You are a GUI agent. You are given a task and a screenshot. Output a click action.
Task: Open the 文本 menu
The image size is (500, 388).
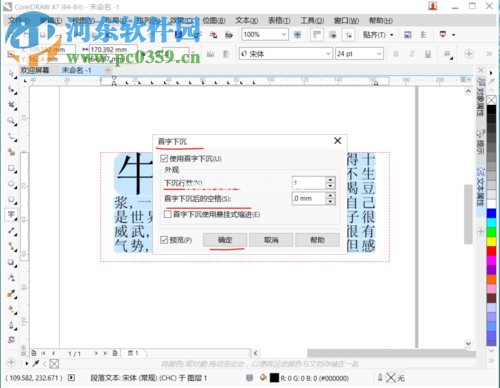(246, 21)
